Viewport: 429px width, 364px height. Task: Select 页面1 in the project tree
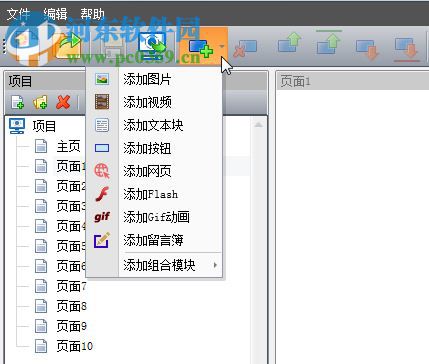71,166
